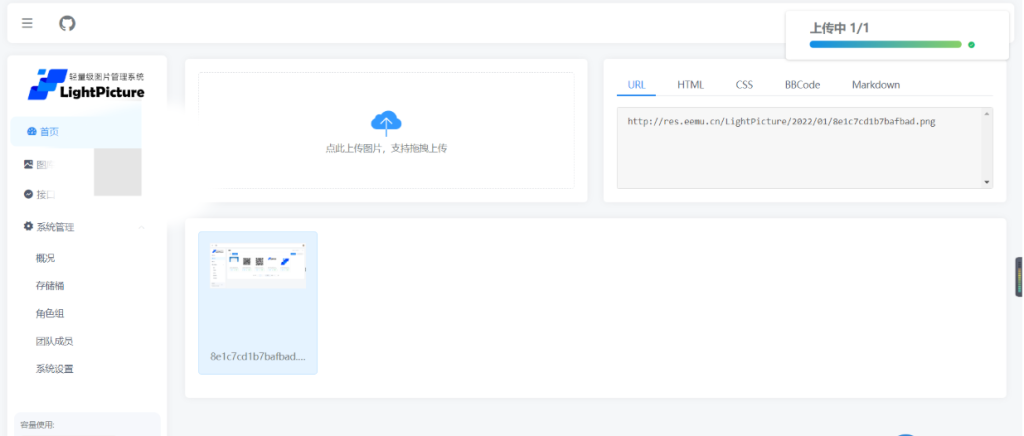
Task: Click the LightPicture logo
Action: (86, 85)
